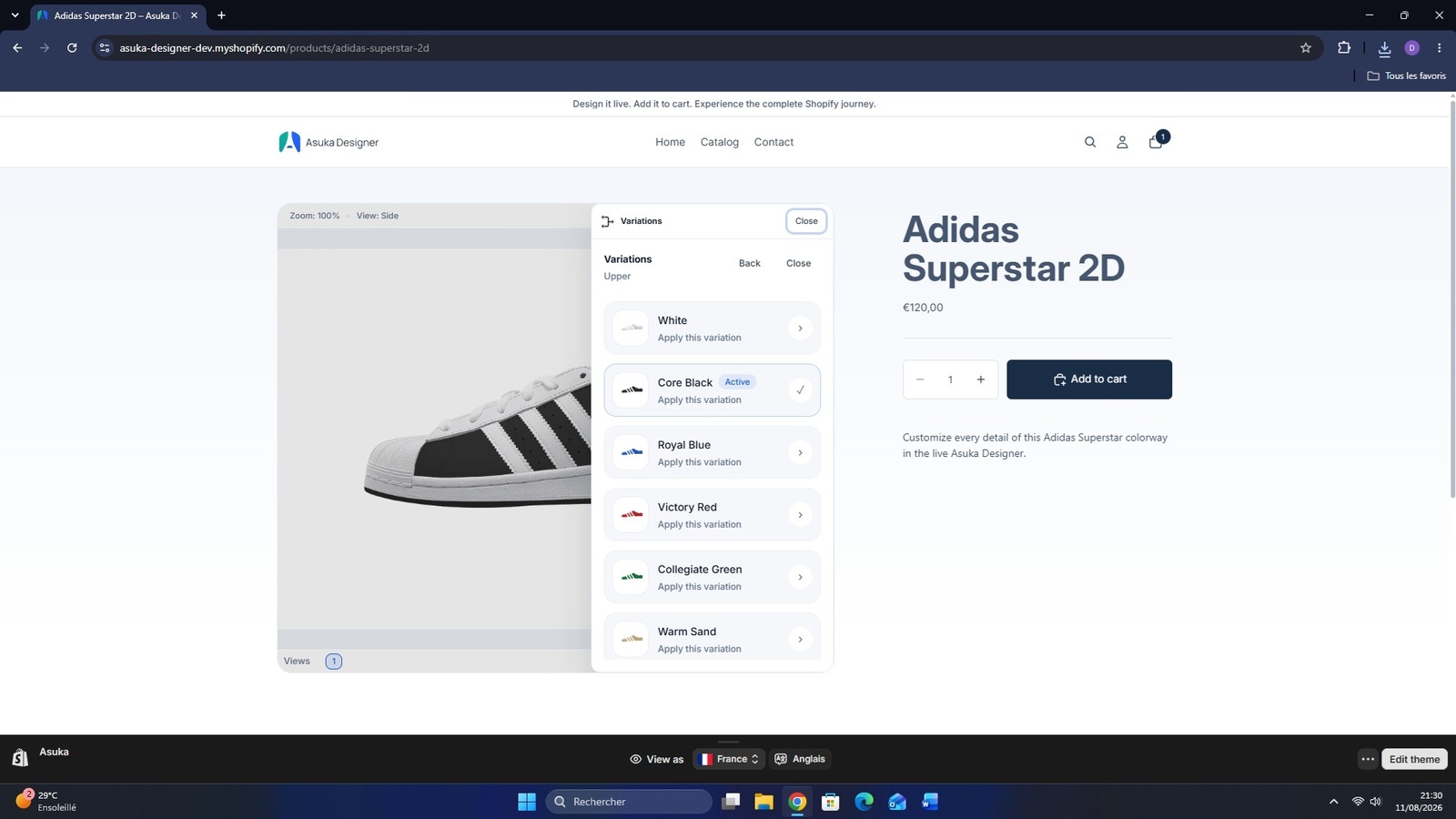The height and width of the screenshot is (819, 1456).
Task: Open the Chrome profile avatar
Action: coord(1412,48)
